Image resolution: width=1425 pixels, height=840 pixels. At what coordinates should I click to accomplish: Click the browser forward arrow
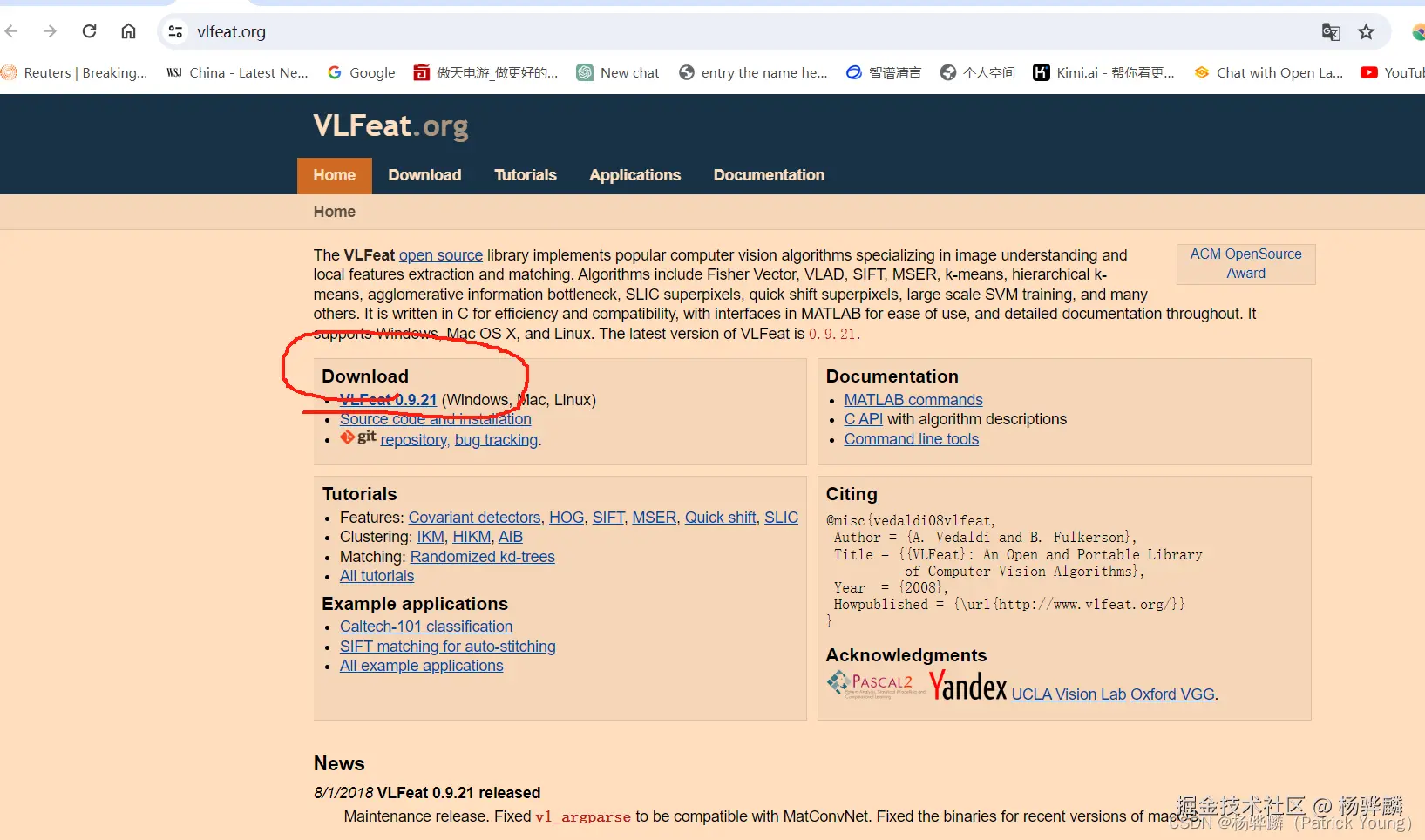(x=50, y=31)
